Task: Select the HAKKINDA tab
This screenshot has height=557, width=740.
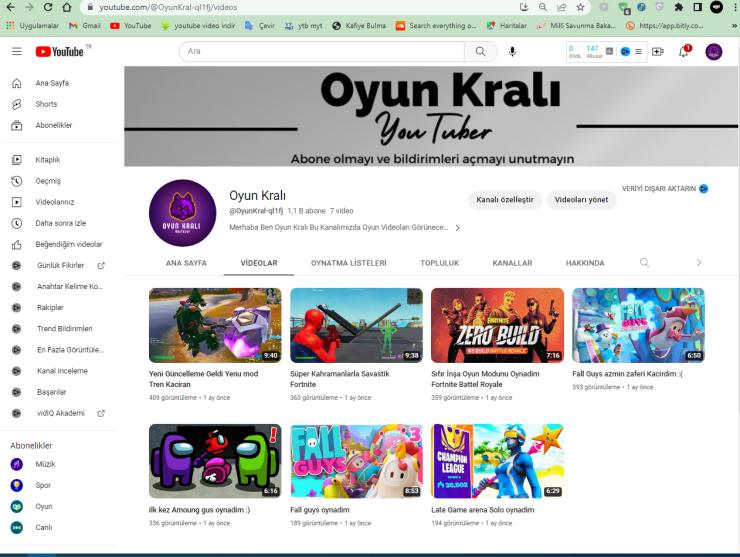Action: (x=585, y=263)
